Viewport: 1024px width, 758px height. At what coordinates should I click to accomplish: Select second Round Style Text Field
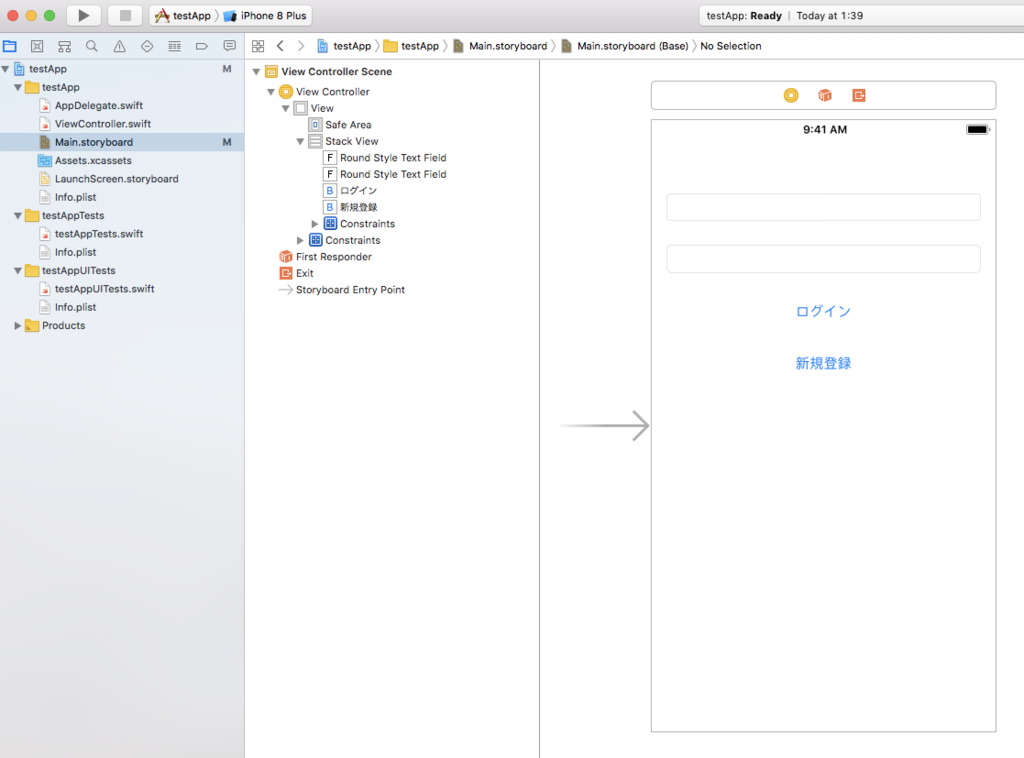pos(393,174)
